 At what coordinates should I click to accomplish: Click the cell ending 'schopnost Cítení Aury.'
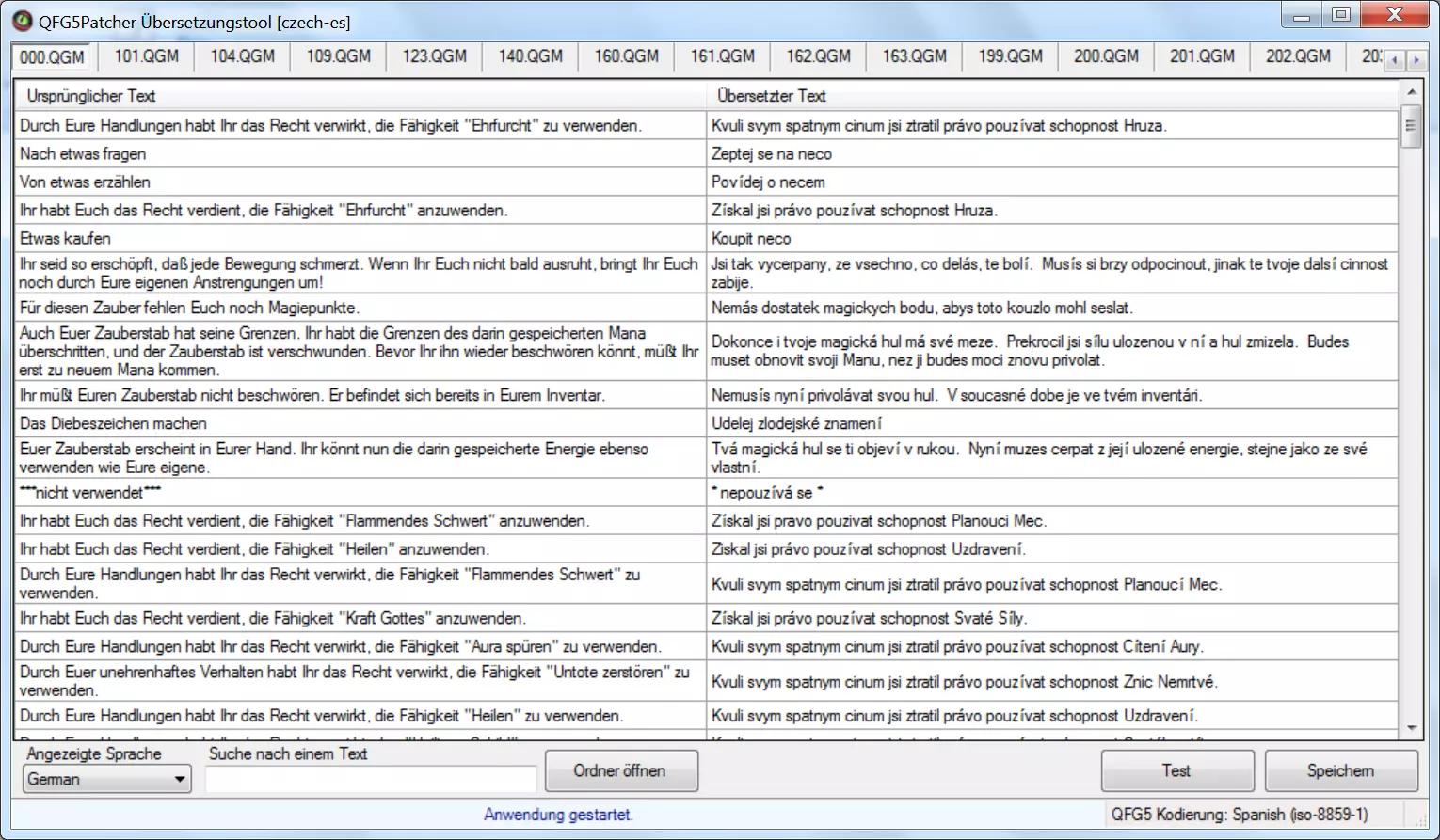click(1052, 646)
